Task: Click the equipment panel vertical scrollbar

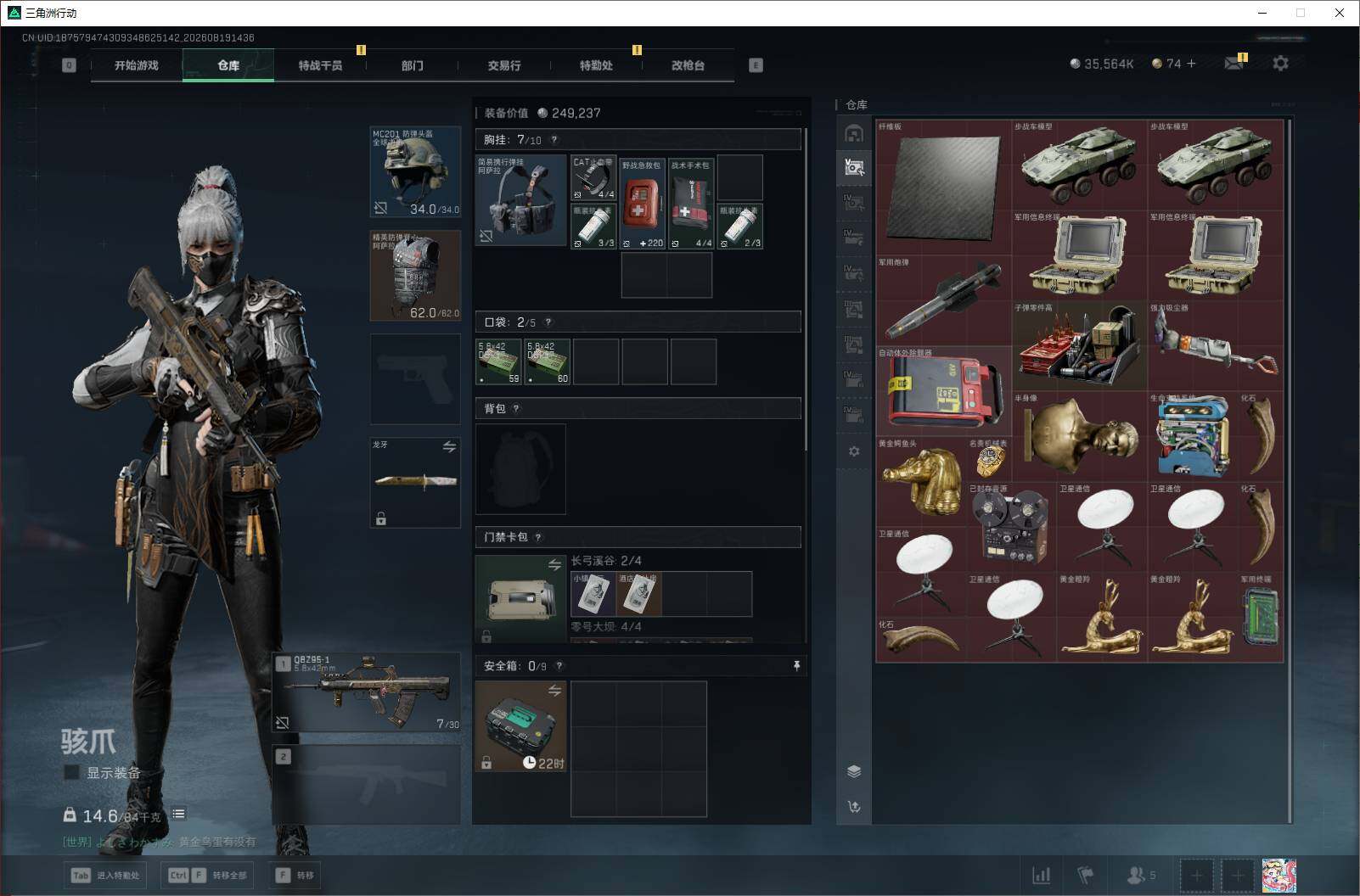Action: click(806, 289)
